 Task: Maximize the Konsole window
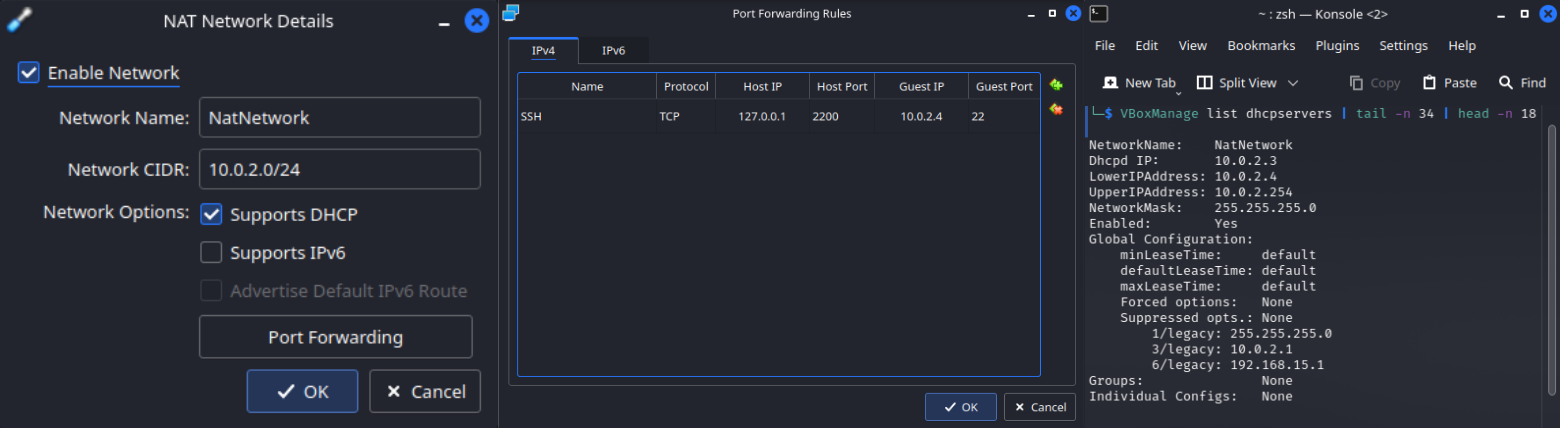point(1522,14)
